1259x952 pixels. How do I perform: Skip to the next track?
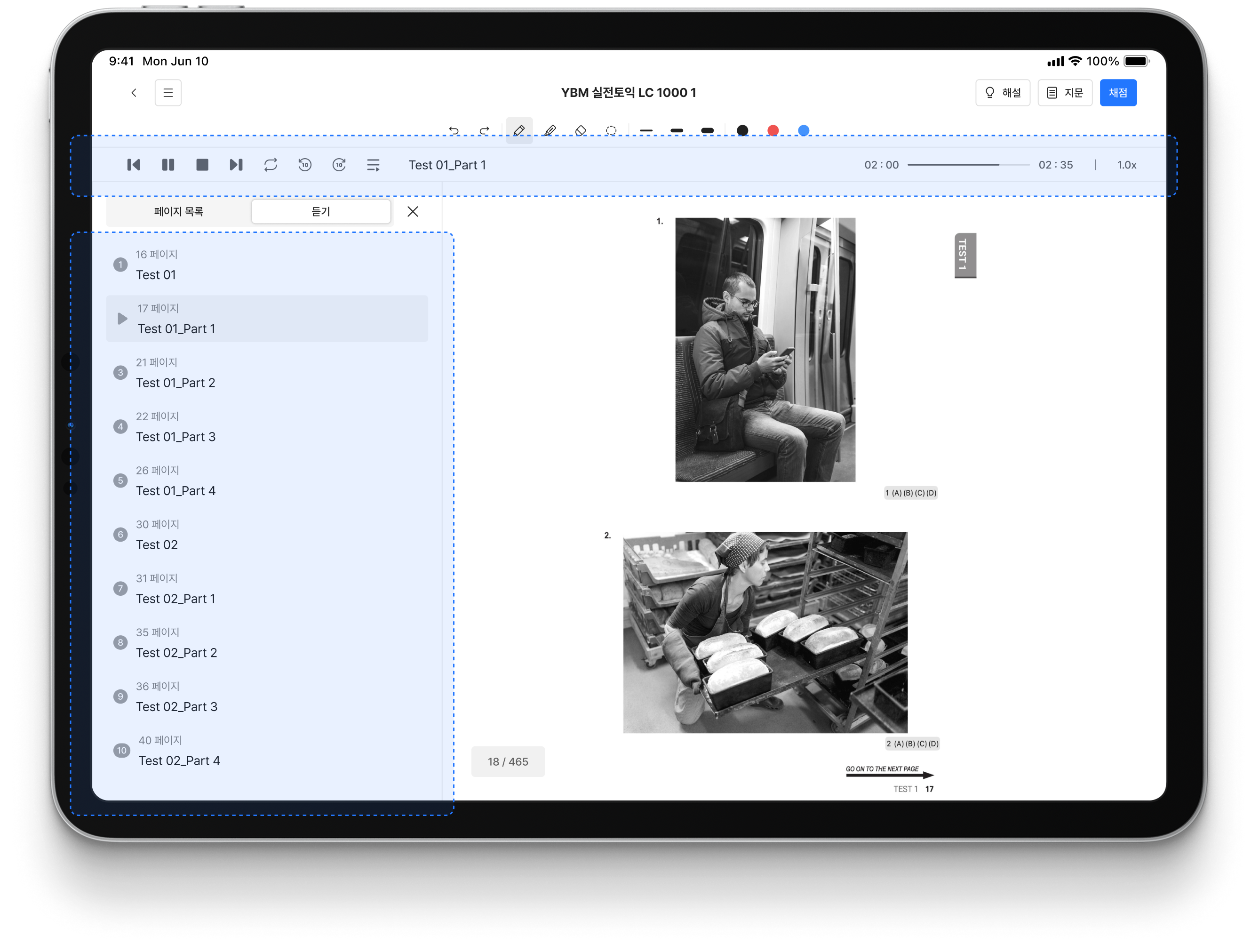(236, 165)
